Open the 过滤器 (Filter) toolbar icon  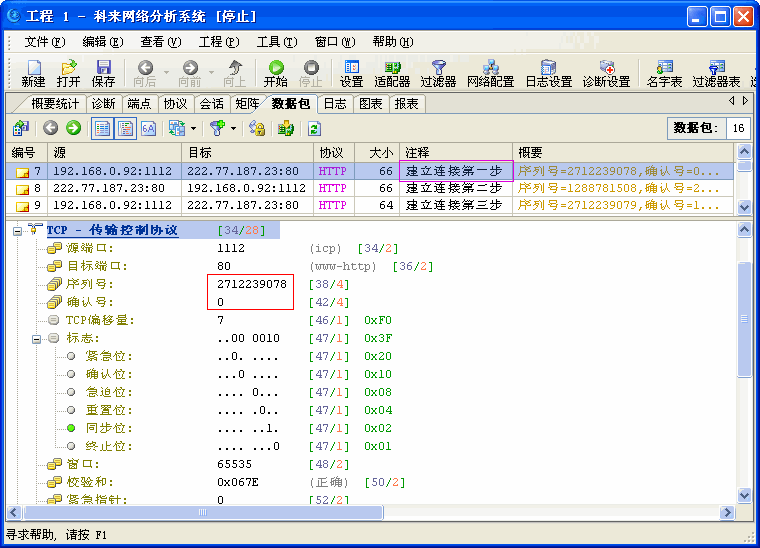click(438, 74)
